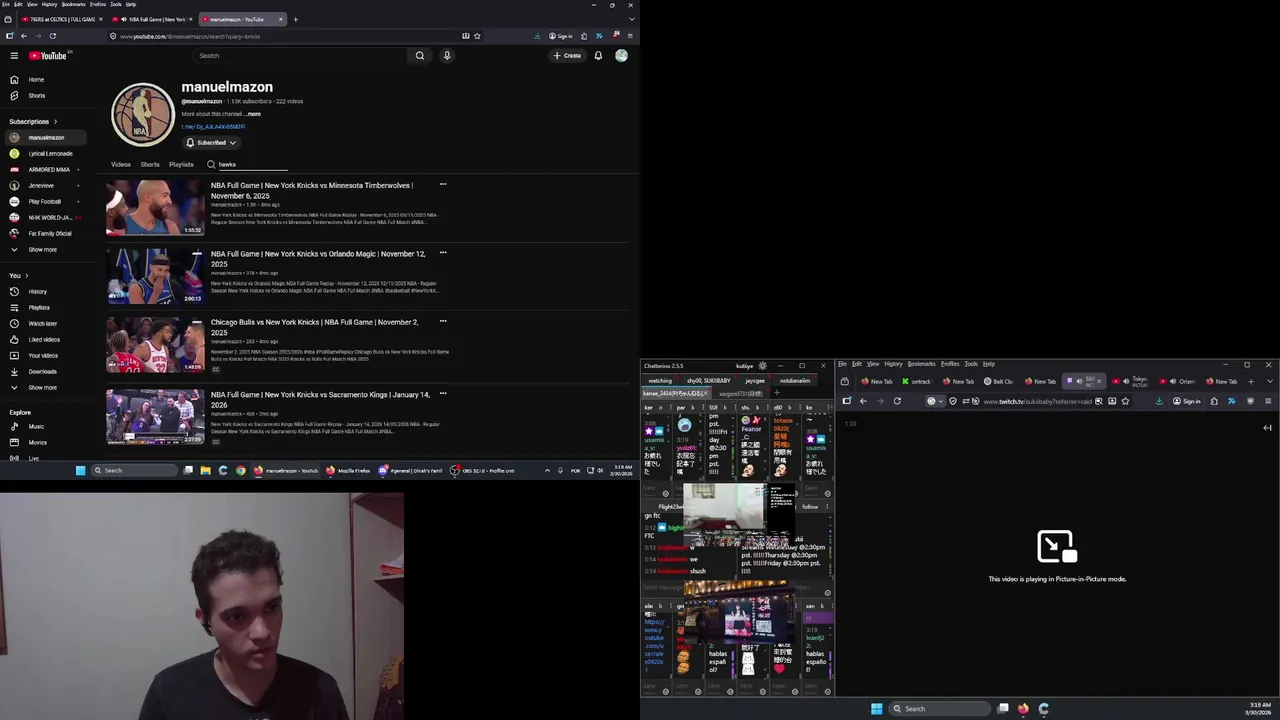Open Chrome from upper taskbar

pyautogui.click(x=240, y=470)
